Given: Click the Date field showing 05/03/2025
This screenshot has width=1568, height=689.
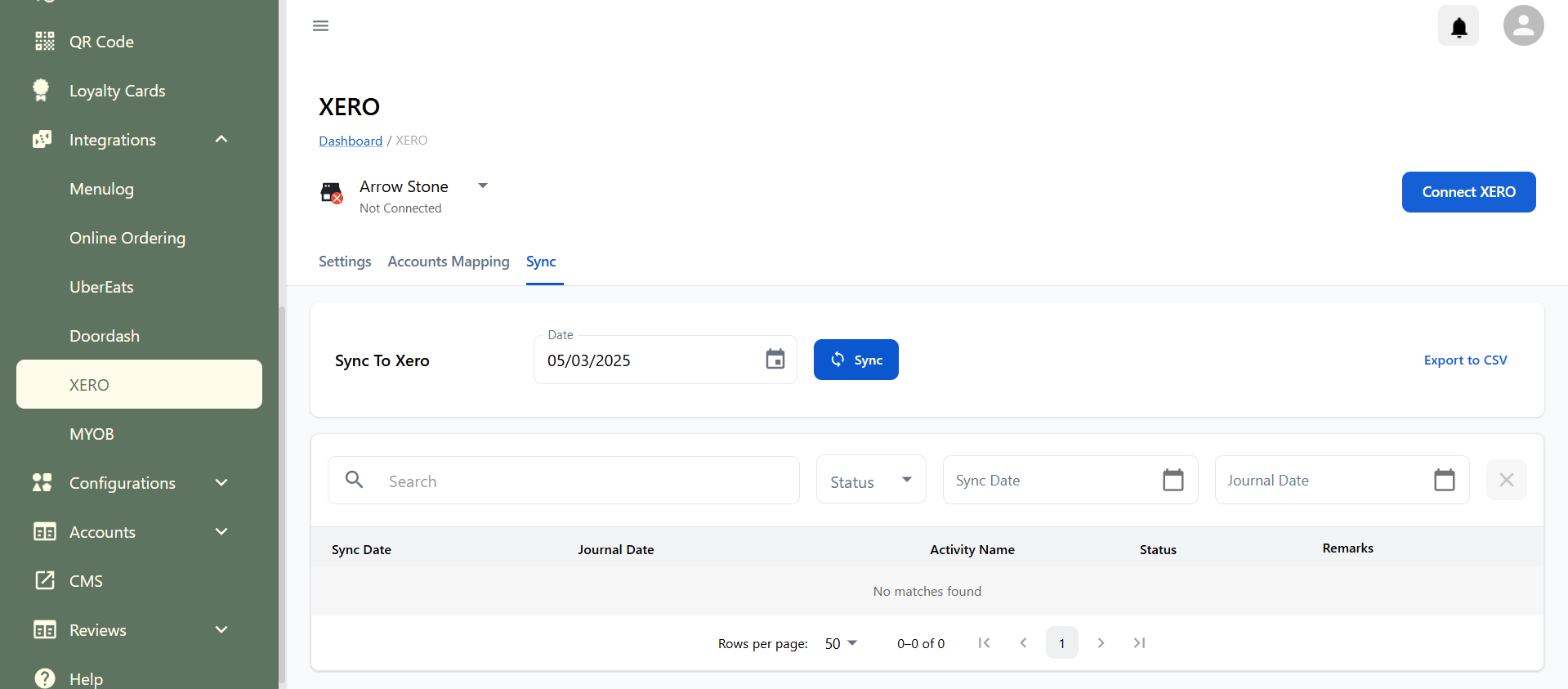Looking at the screenshot, I should [x=665, y=360].
